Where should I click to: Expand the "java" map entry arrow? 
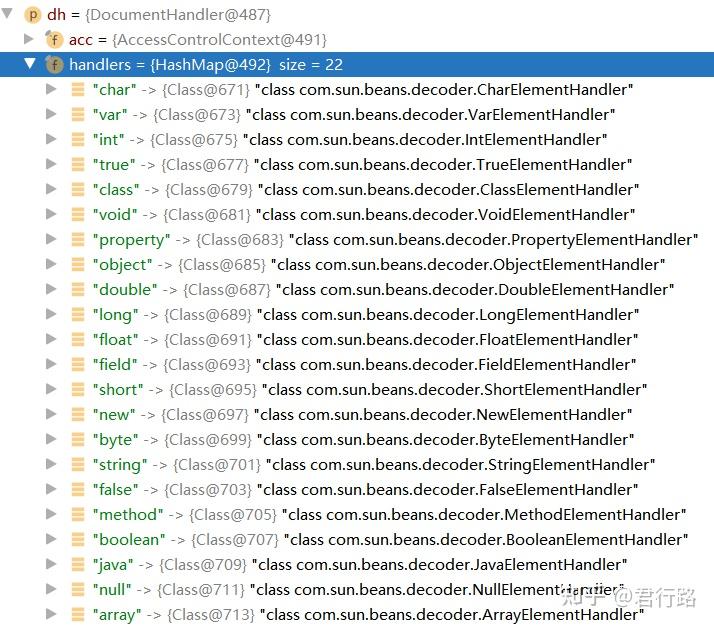[51, 564]
